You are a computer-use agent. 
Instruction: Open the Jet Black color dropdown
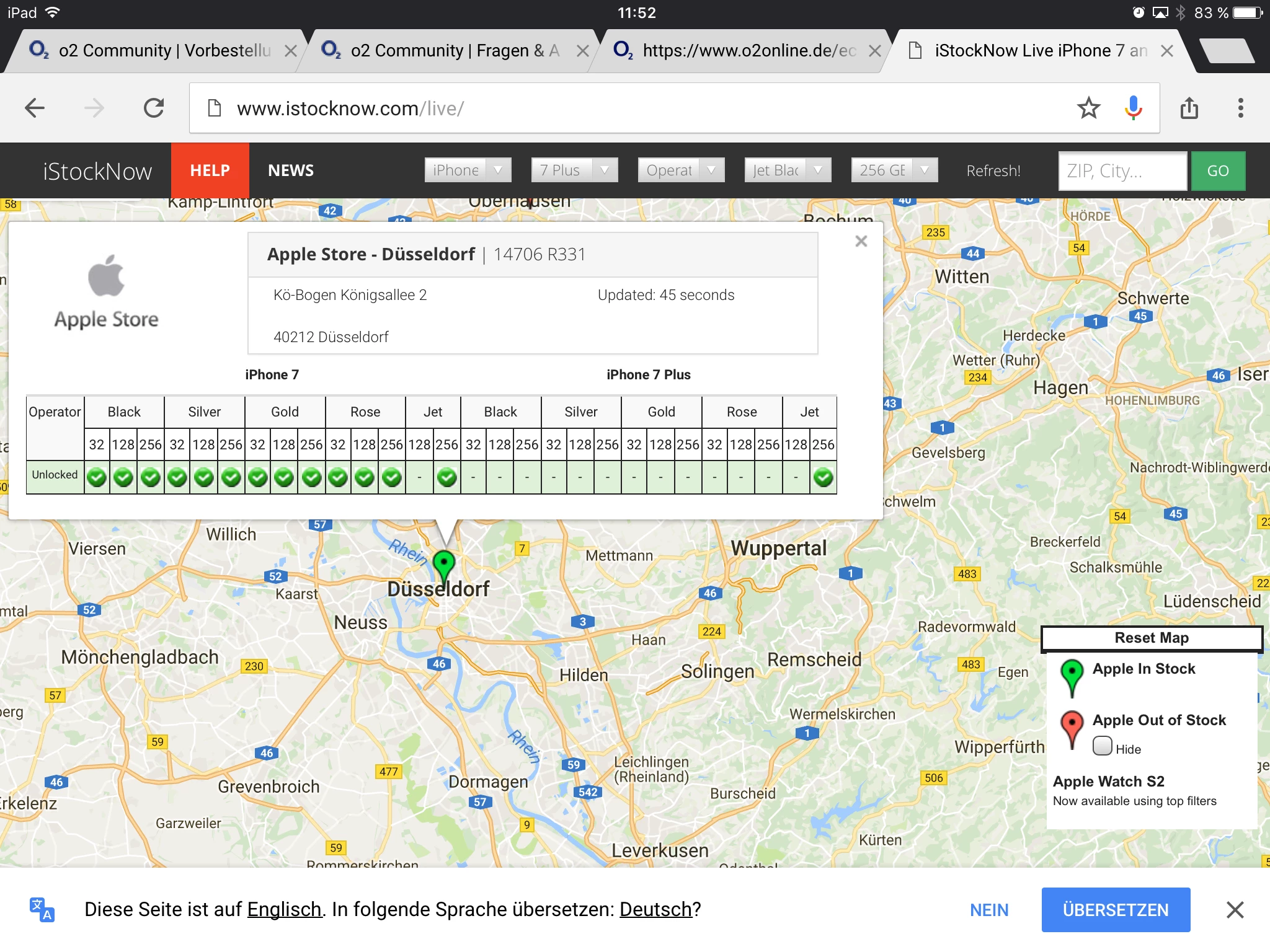(x=788, y=170)
